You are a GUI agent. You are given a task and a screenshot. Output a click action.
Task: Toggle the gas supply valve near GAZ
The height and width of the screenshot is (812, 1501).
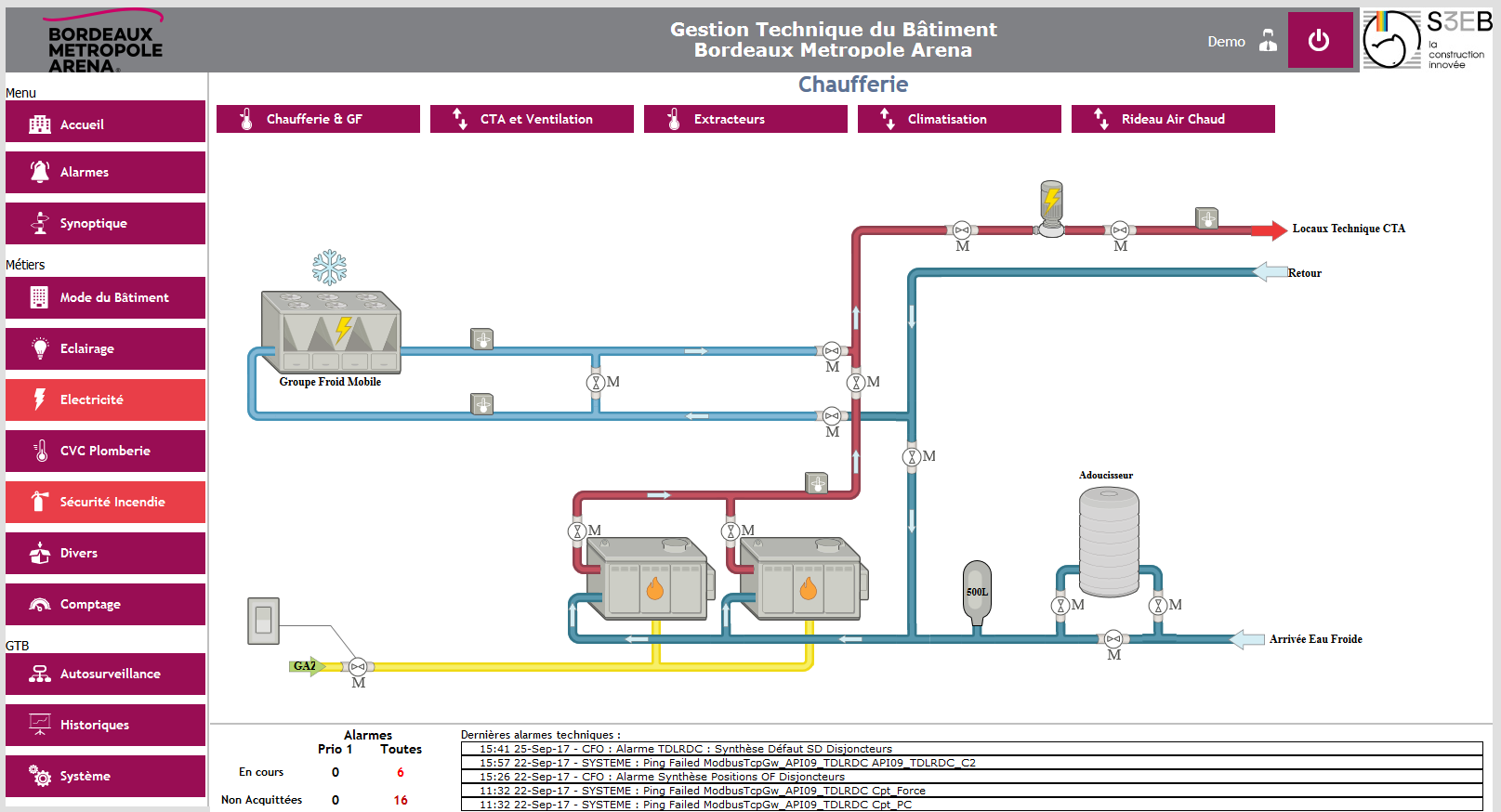[x=358, y=667]
